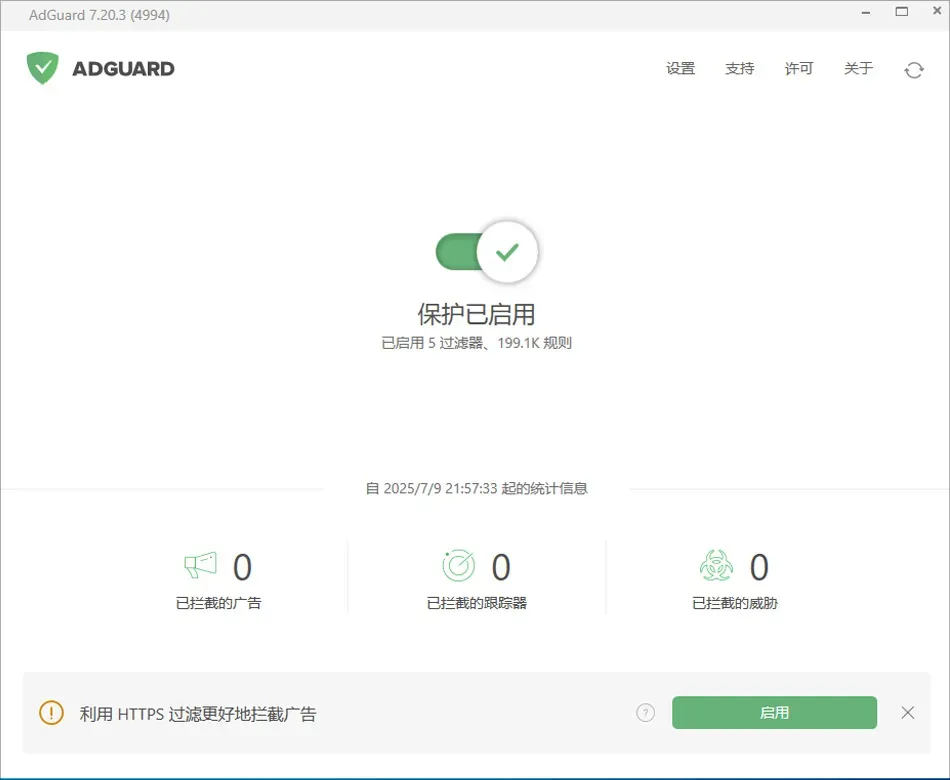
Task: Click the 已拦截的跟踪器 label
Action: pos(477,603)
